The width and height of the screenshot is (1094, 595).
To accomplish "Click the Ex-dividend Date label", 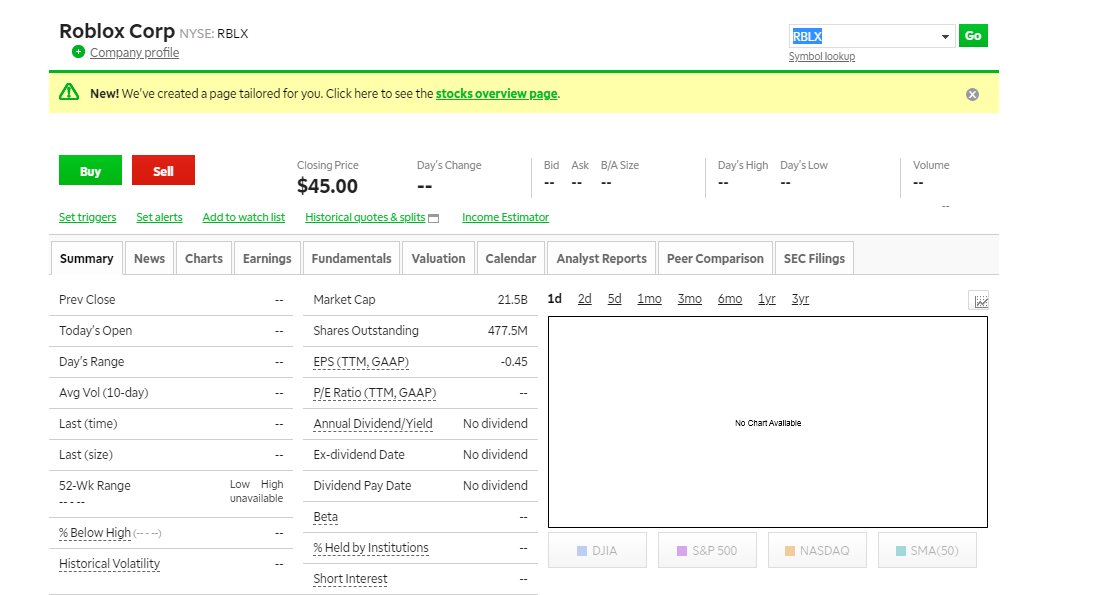I will (359, 455).
